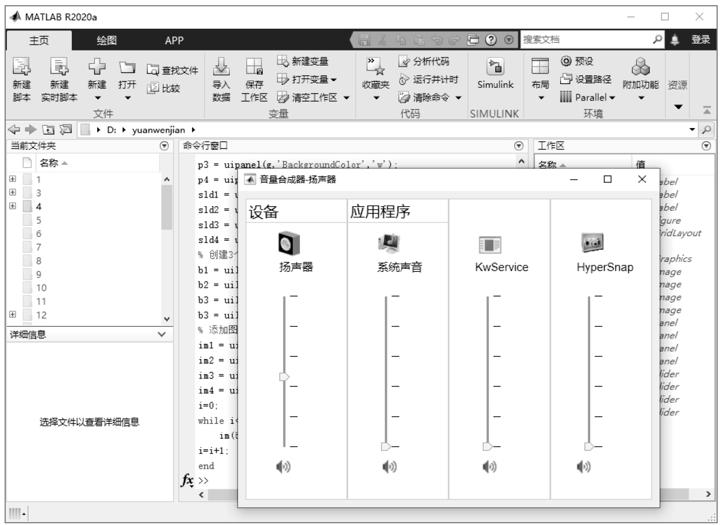Click the speaker device icon 扬声器
Screen dimensions: 720x525
[289, 243]
